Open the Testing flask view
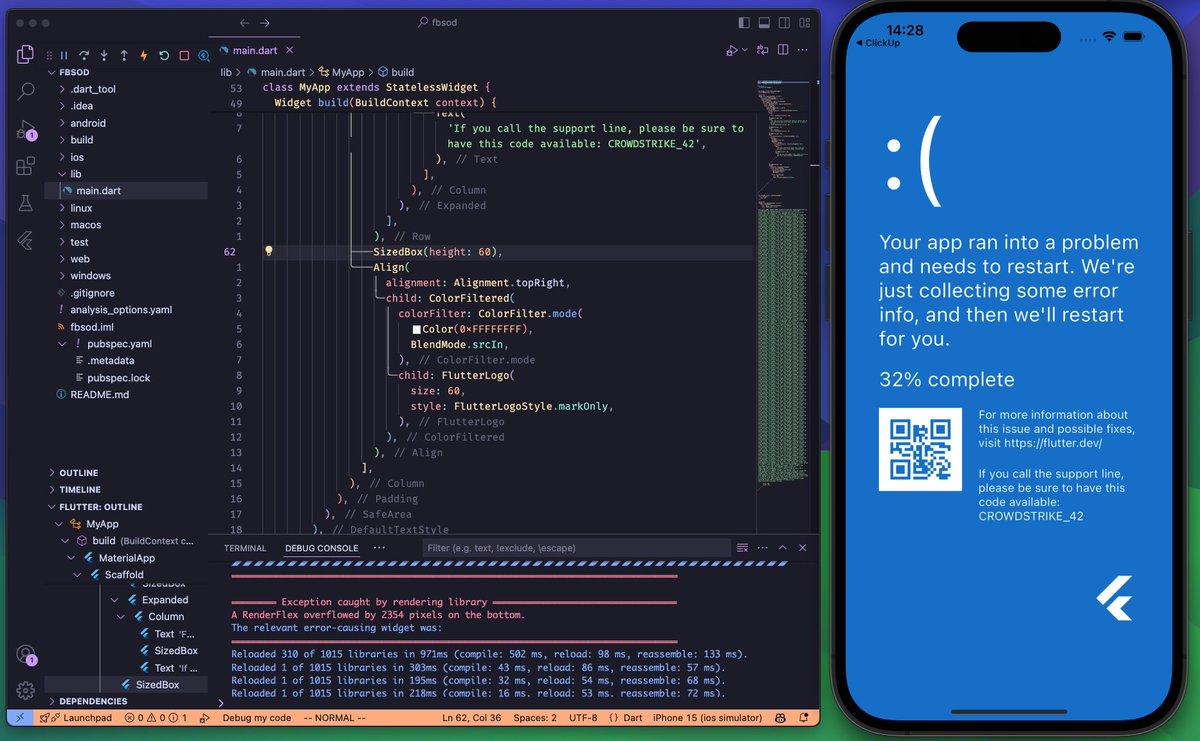 click(26, 203)
